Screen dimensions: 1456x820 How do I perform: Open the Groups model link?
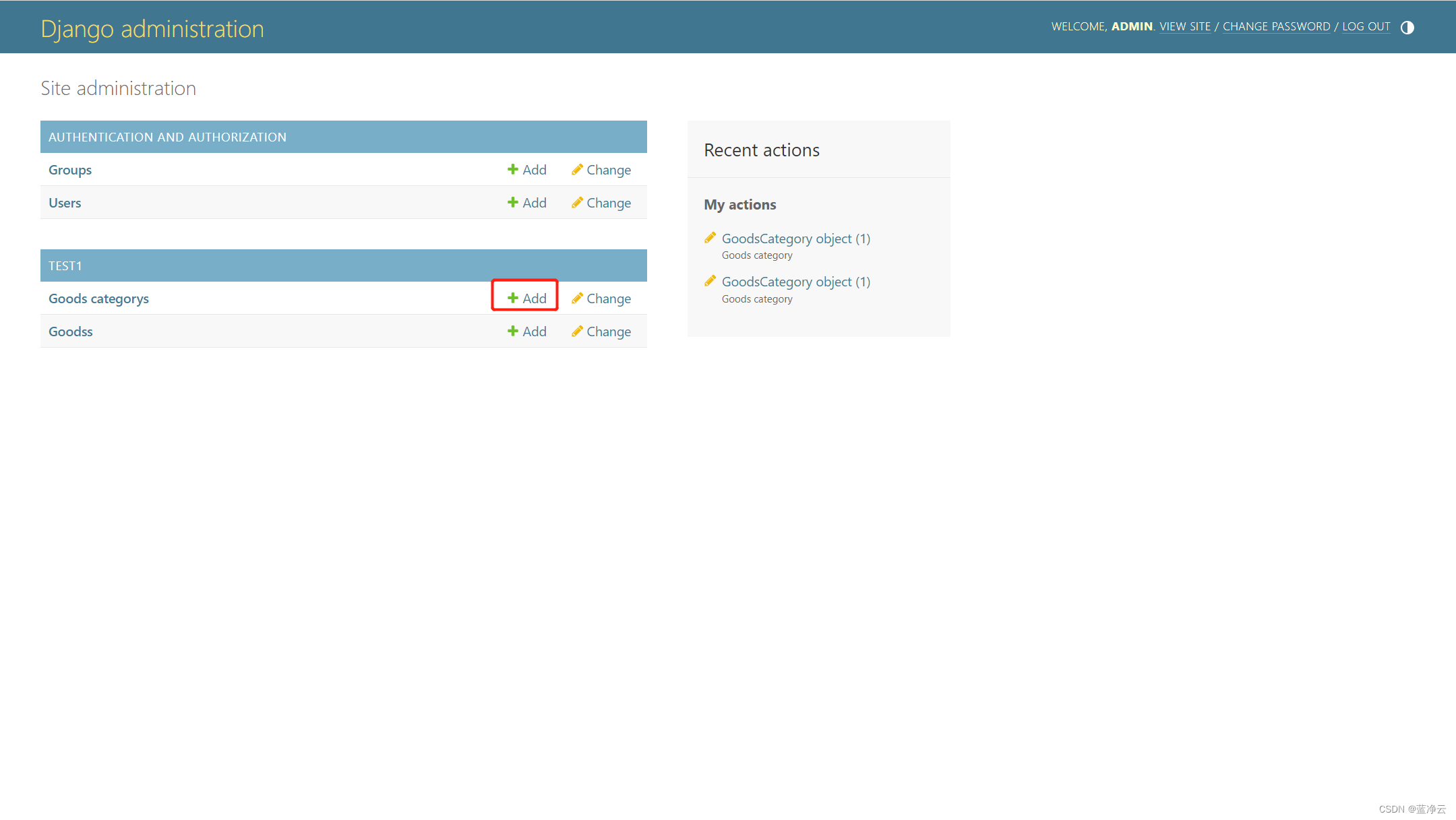(70, 170)
